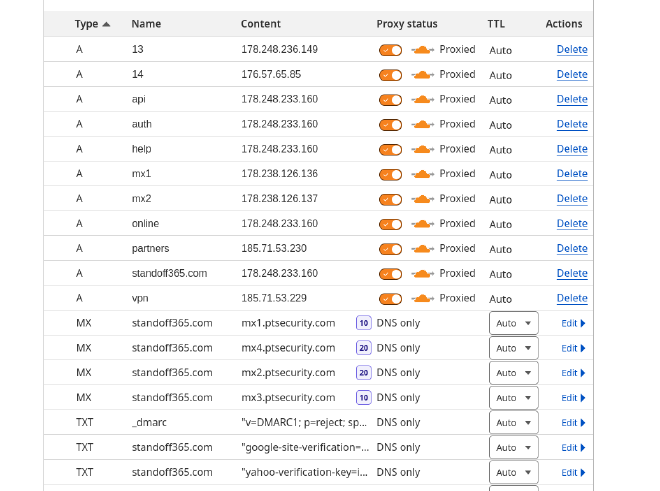Toggle proxy switch for record 13

pos(390,50)
